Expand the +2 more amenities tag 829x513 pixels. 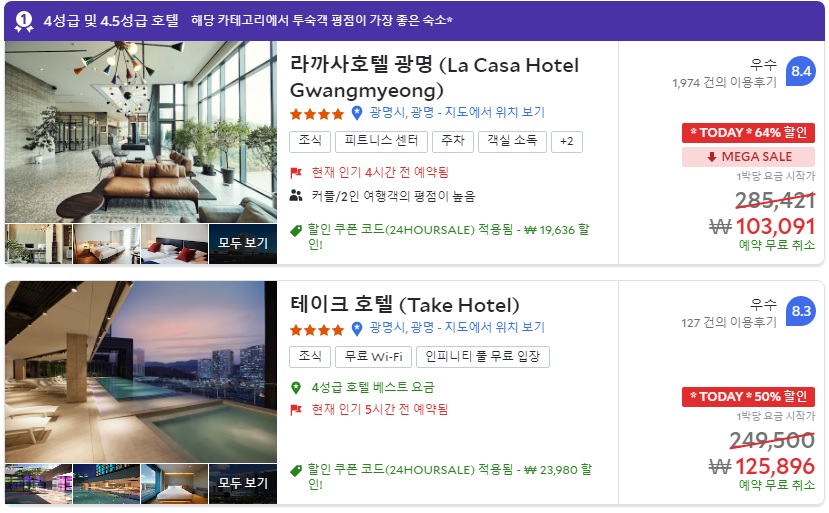(567, 142)
